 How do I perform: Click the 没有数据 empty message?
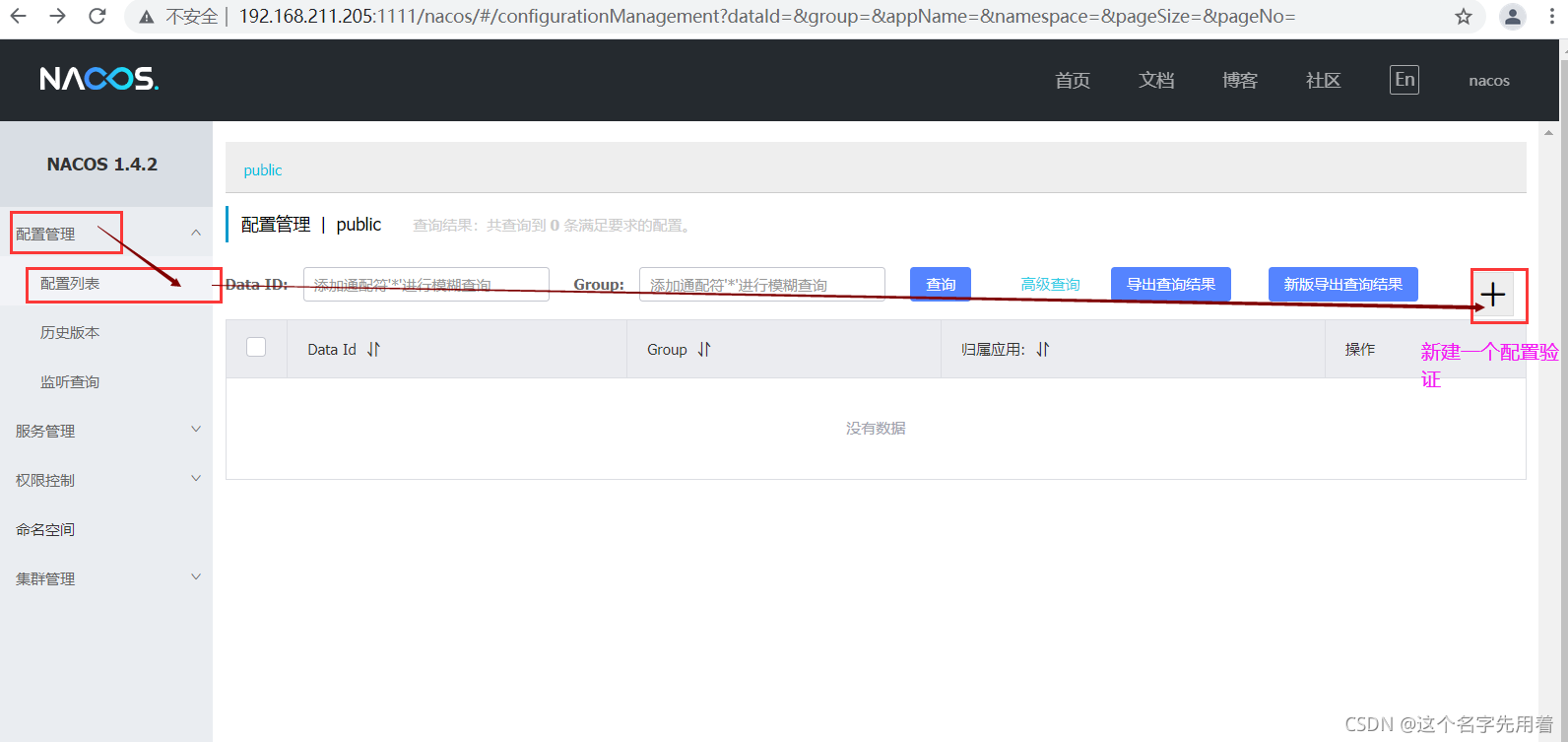click(x=876, y=428)
